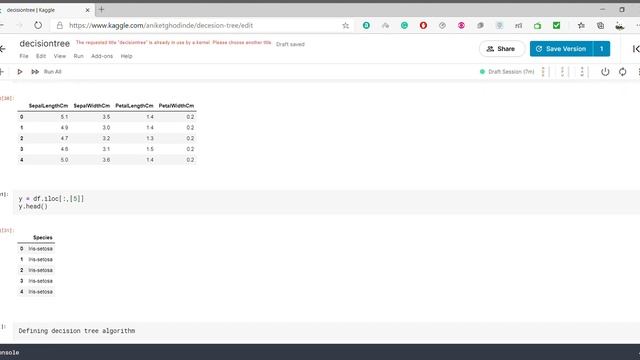
Task: Click Iris-setosa in row 0
Action: click(40, 249)
